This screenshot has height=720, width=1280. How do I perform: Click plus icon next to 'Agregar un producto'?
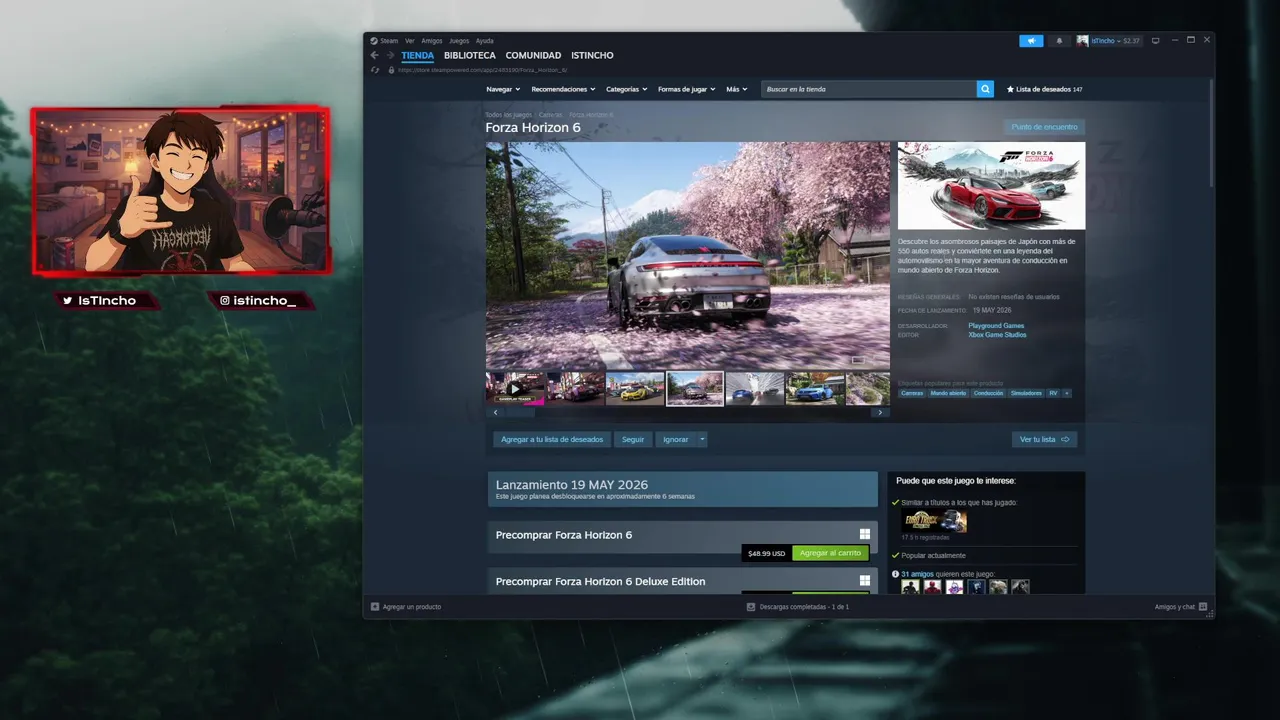click(x=375, y=606)
